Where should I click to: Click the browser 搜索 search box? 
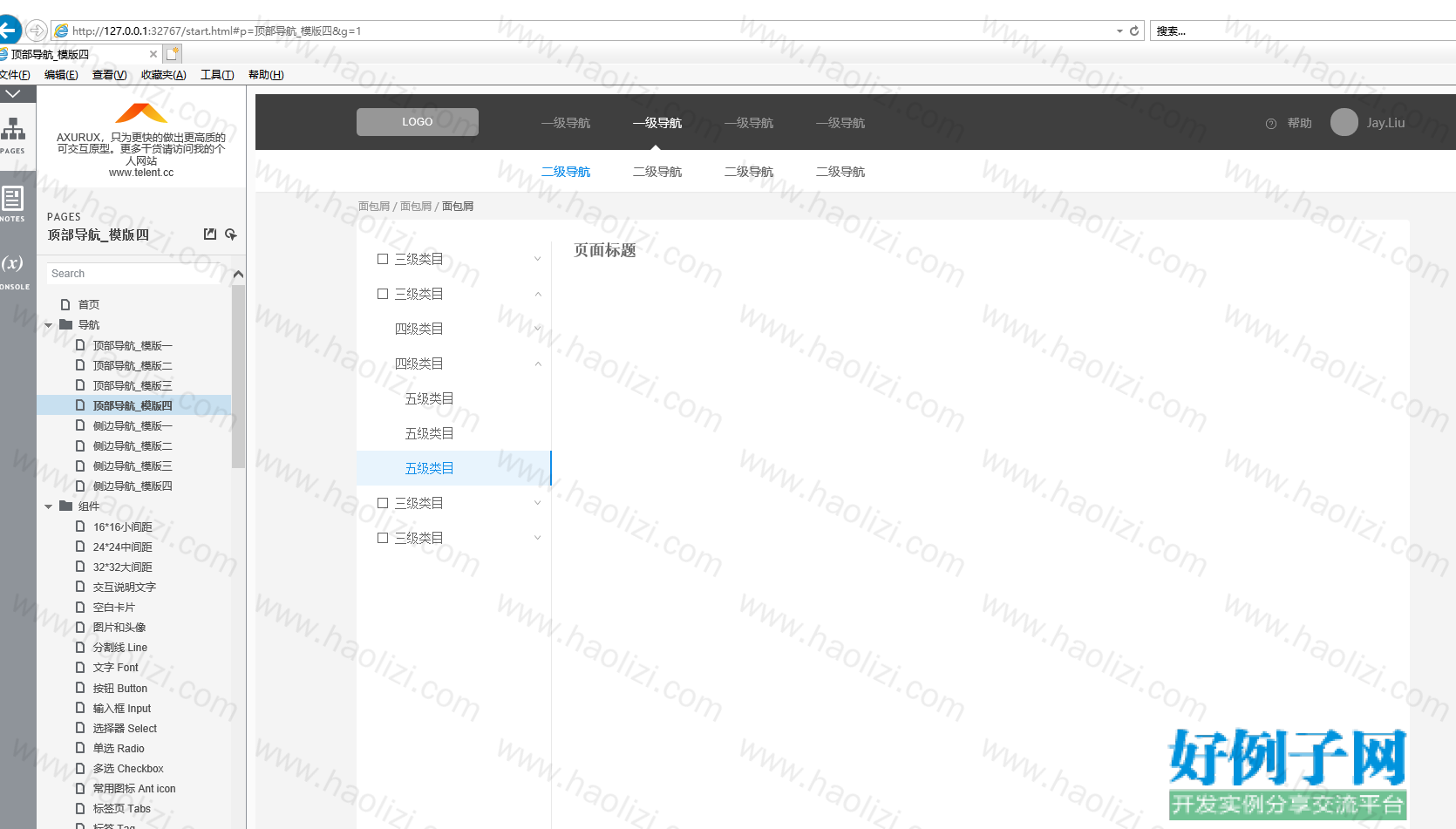click(x=1303, y=31)
